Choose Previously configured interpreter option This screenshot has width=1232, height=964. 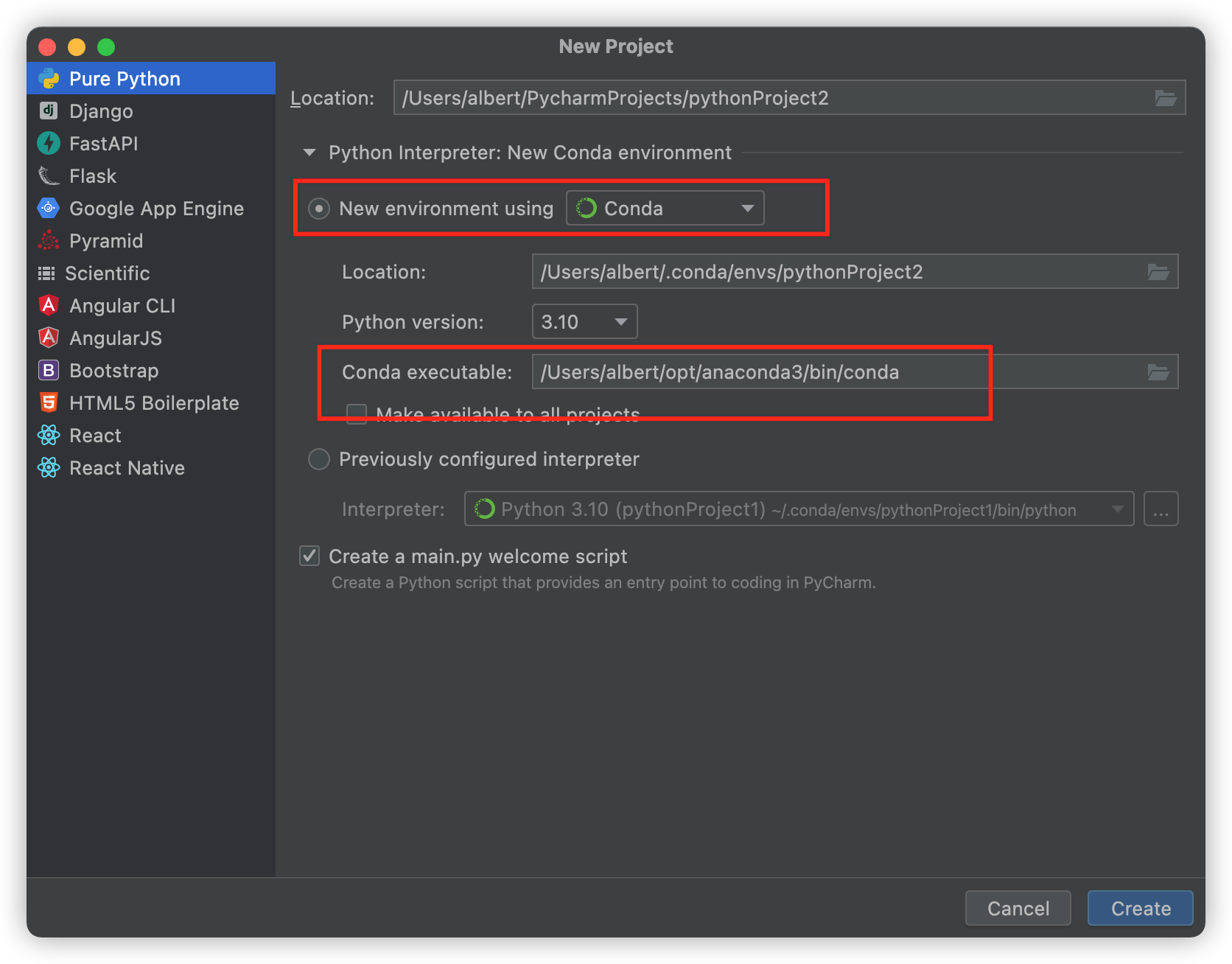318,459
